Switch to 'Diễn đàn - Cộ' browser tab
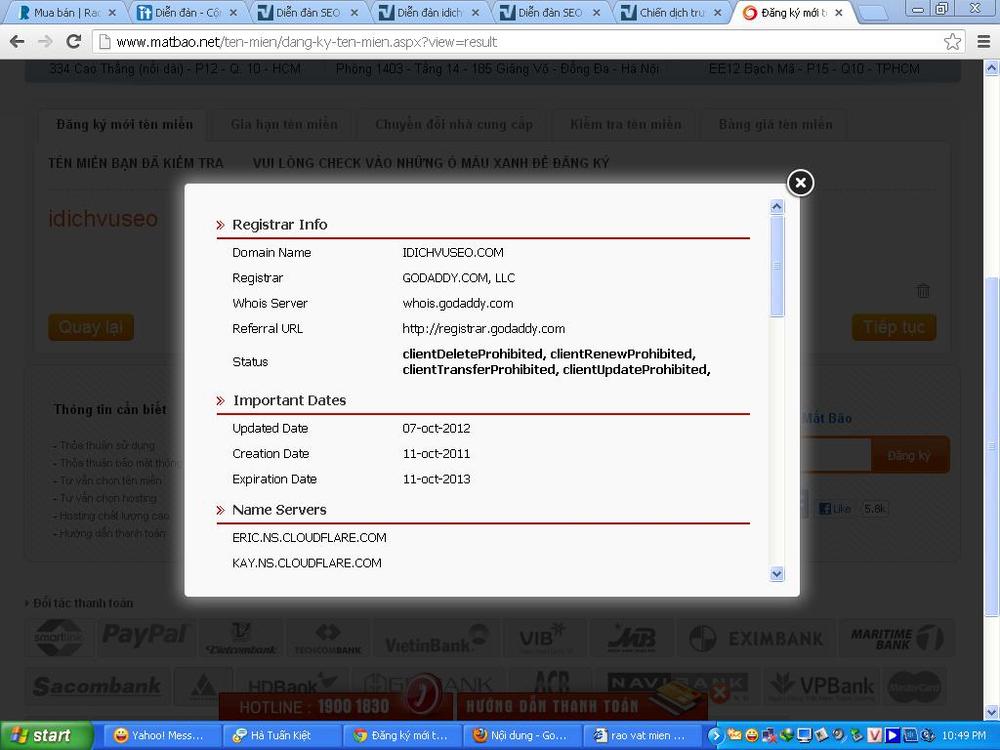Viewport: 1000px width, 750px height. click(x=188, y=12)
